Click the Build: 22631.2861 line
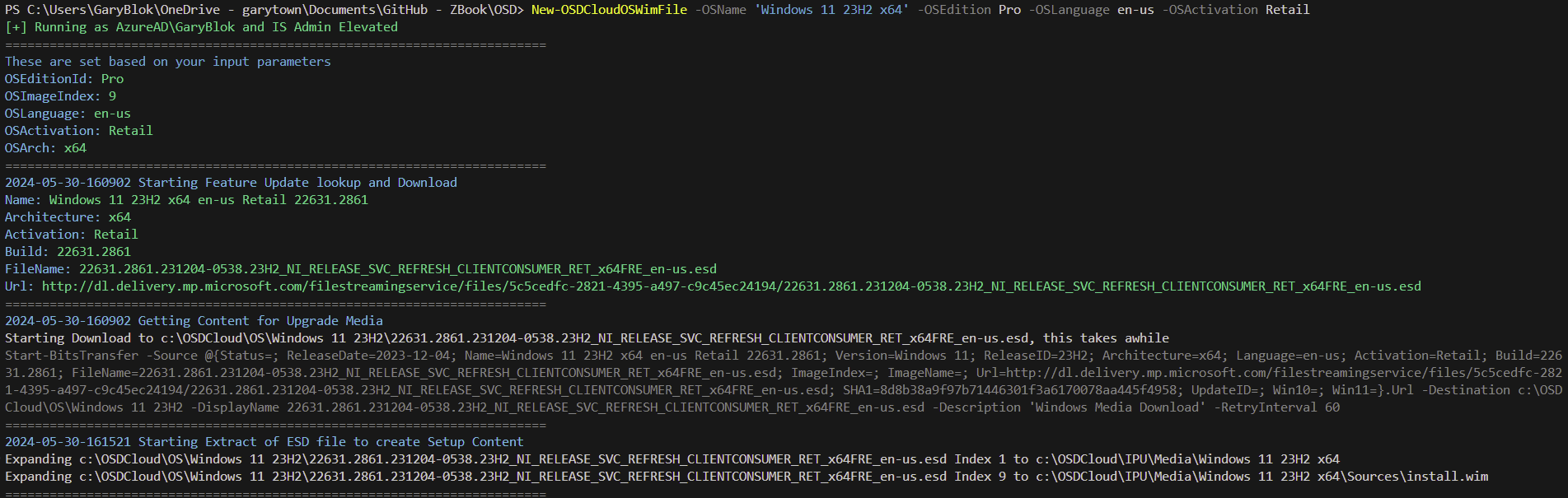1568x498 pixels. pos(68,252)
